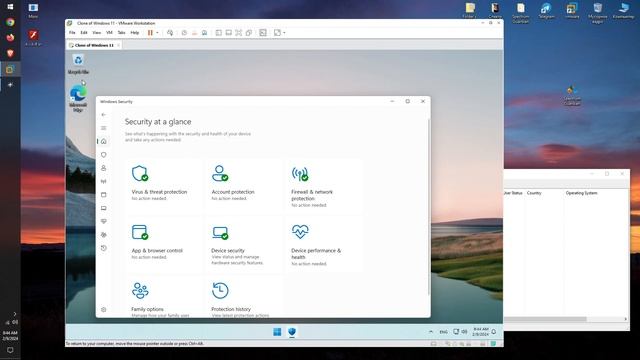640x360 pixels.
Task: Click the Windows Security vertical scrollbar
Action: (x=429, y=207)
